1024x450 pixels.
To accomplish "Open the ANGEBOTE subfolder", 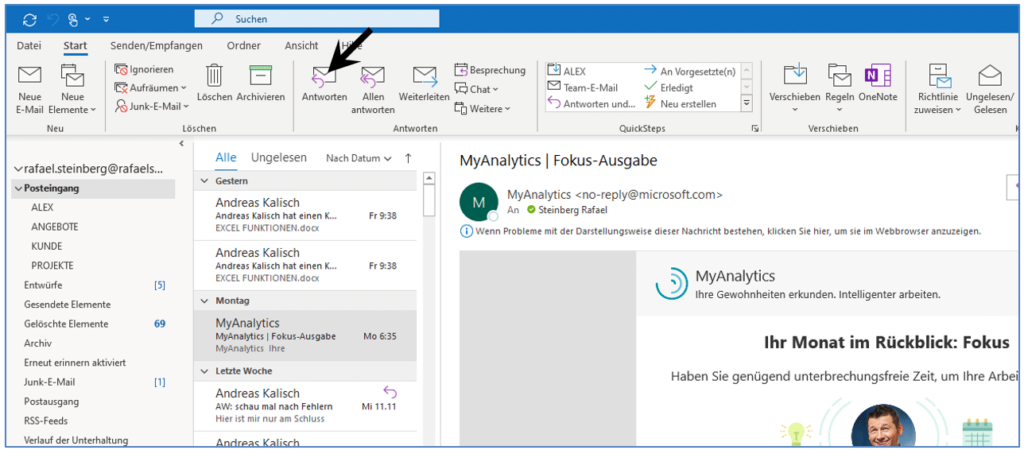I will point(55,227).
